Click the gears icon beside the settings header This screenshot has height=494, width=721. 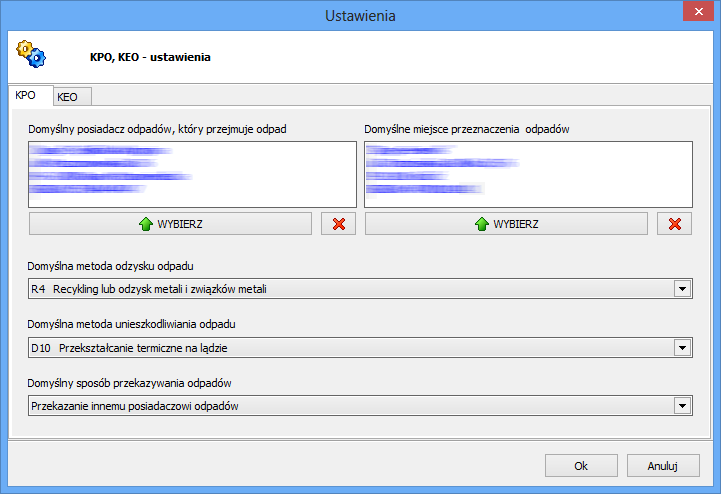(31, 54)
